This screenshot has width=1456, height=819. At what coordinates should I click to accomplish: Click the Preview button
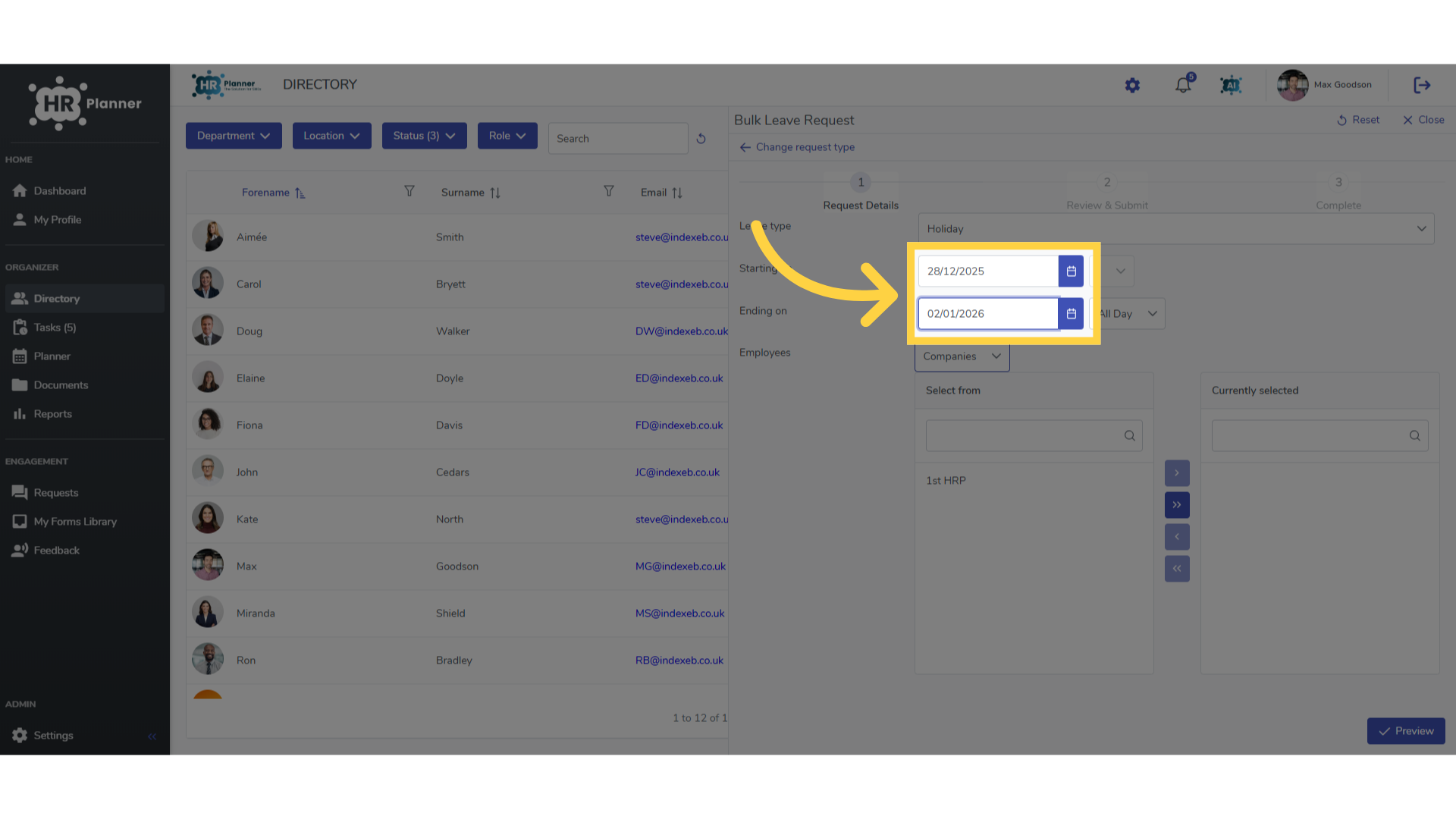pyautogui.click(x=1406, y=731)
